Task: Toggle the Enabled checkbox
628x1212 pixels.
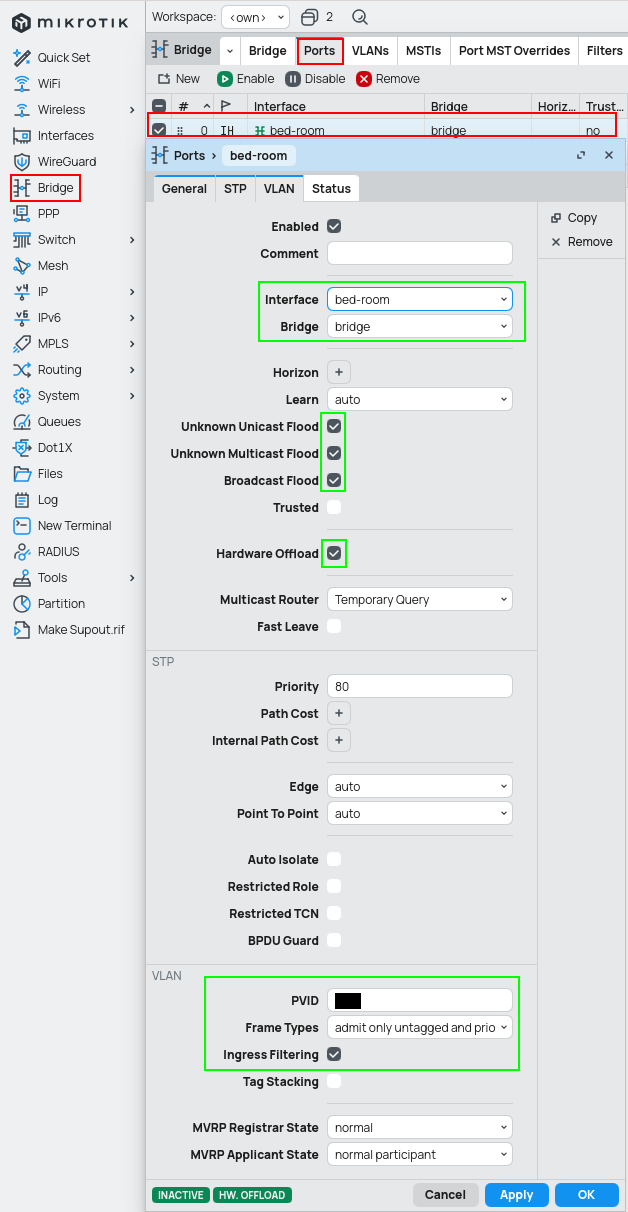Action: (x=334, y=227)
